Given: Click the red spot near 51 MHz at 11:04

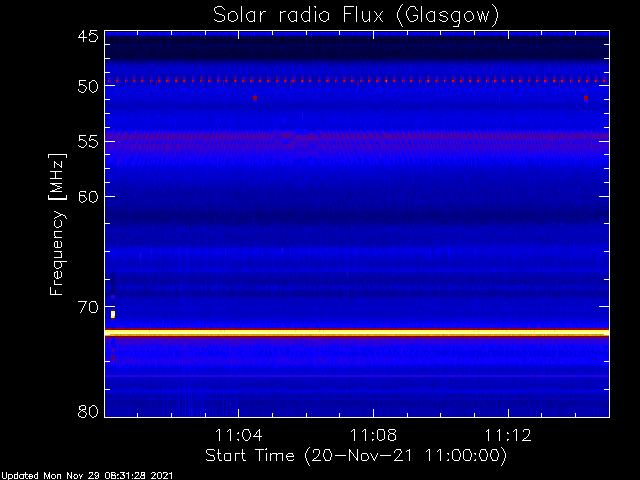Looking at the screenshot, I should [255, 98].
